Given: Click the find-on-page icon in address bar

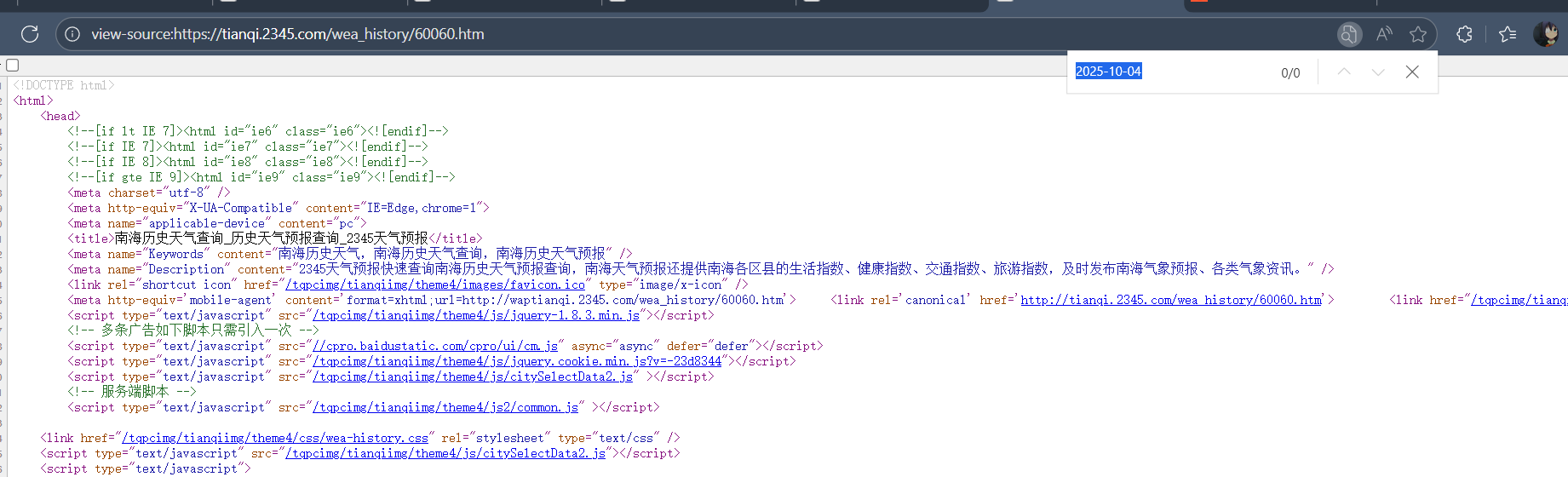Looking at the screenshot, I should [x=1348, y=34].
